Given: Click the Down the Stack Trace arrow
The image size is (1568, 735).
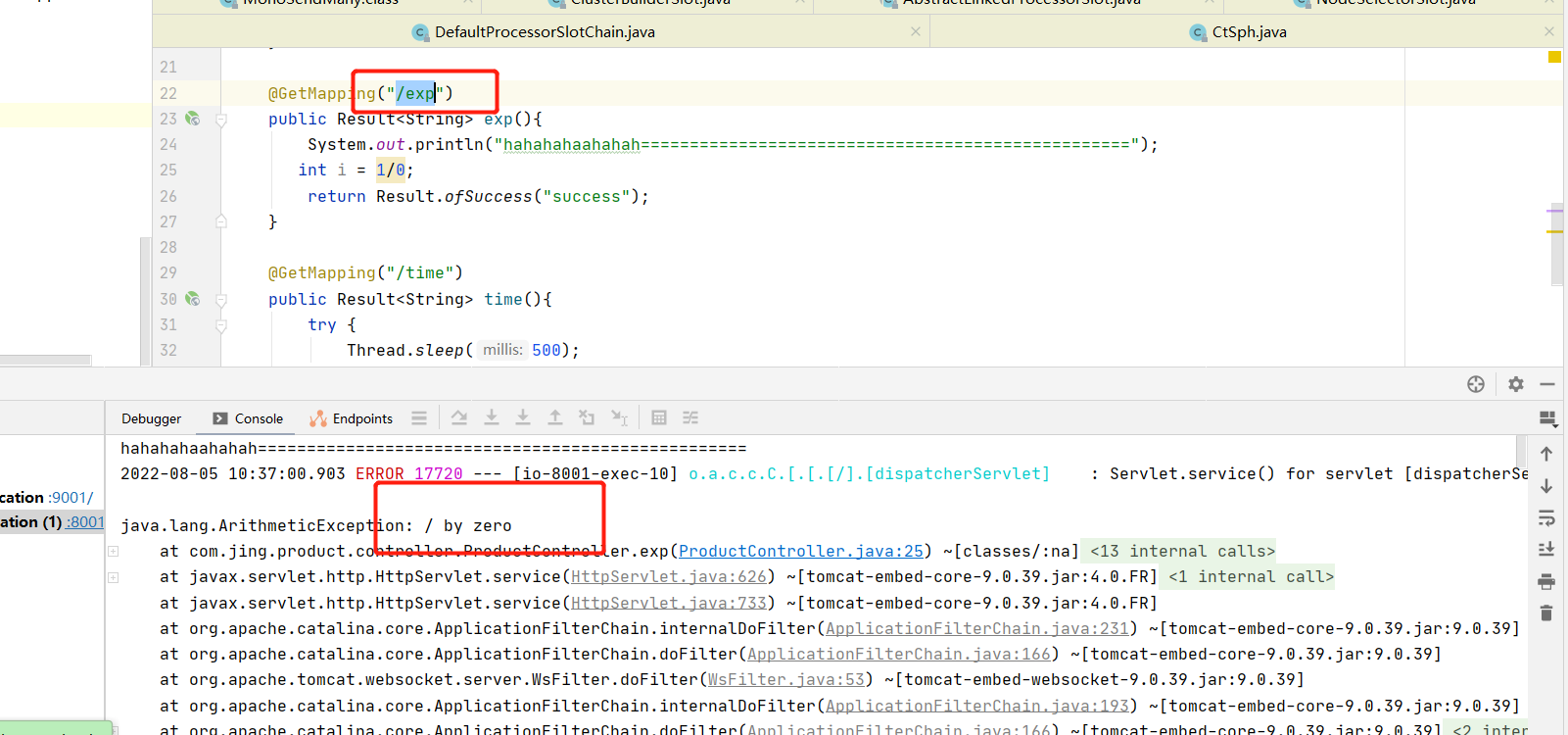Looking at the screenshot, I should coord(1546,486).
